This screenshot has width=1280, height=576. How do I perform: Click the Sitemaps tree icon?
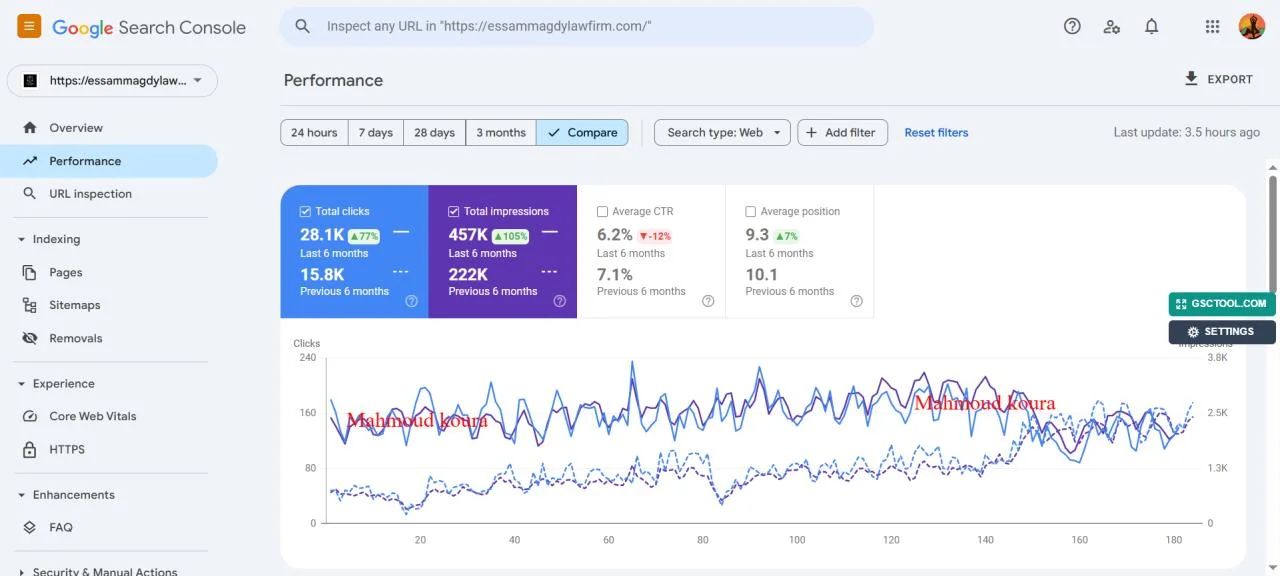[30, 305]
